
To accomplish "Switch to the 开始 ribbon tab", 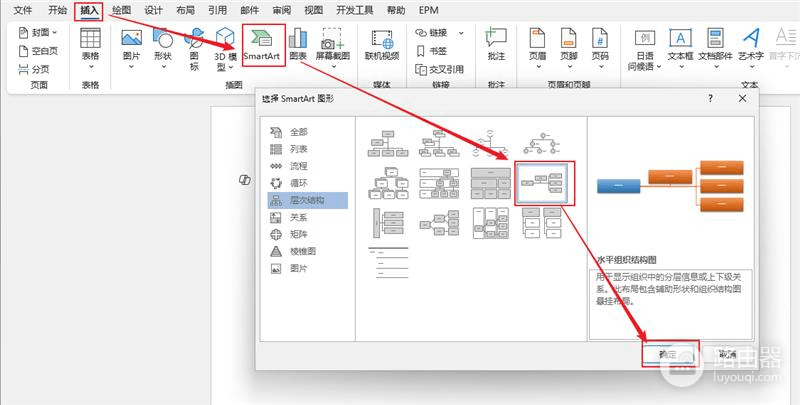I will pyautogui.click(x=57, y=10).
